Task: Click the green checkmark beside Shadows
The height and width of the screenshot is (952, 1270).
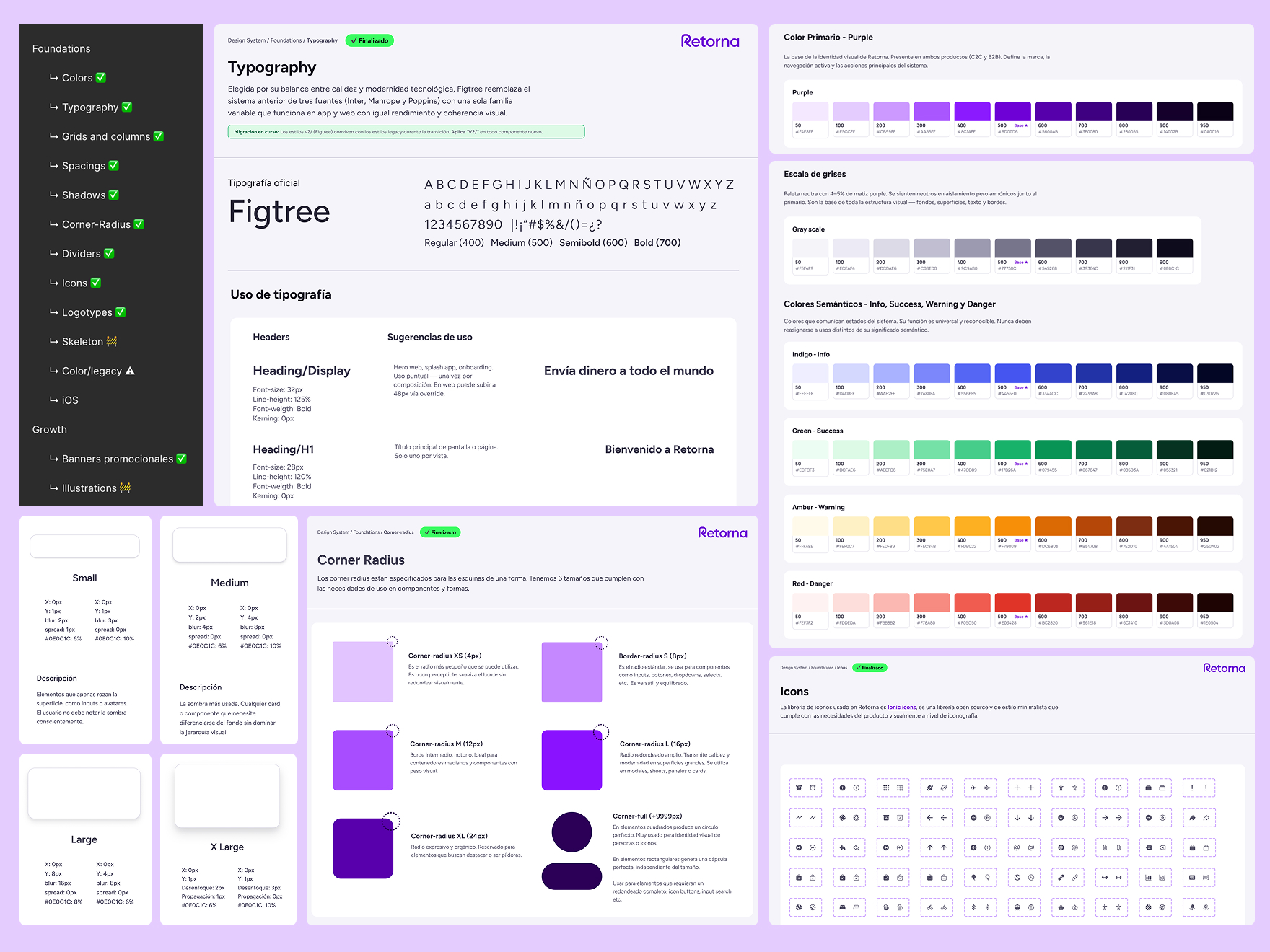Action: (113, 195)
